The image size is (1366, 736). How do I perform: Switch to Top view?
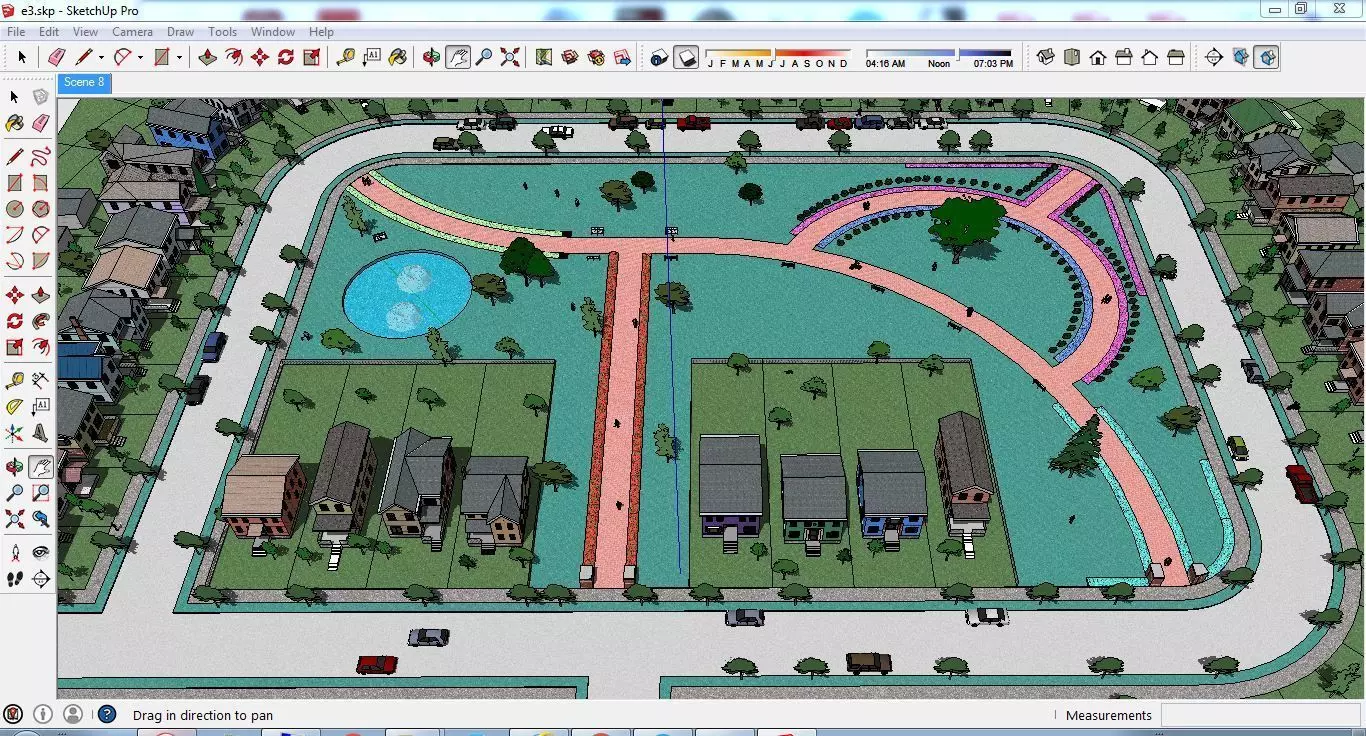click(1072, 57)
